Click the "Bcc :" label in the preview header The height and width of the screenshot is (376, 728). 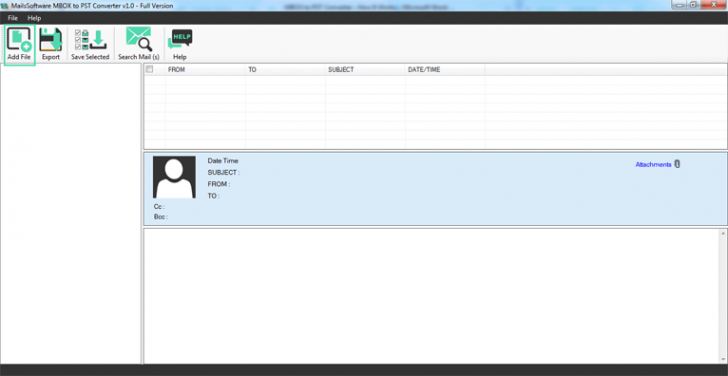coord(161,217)
